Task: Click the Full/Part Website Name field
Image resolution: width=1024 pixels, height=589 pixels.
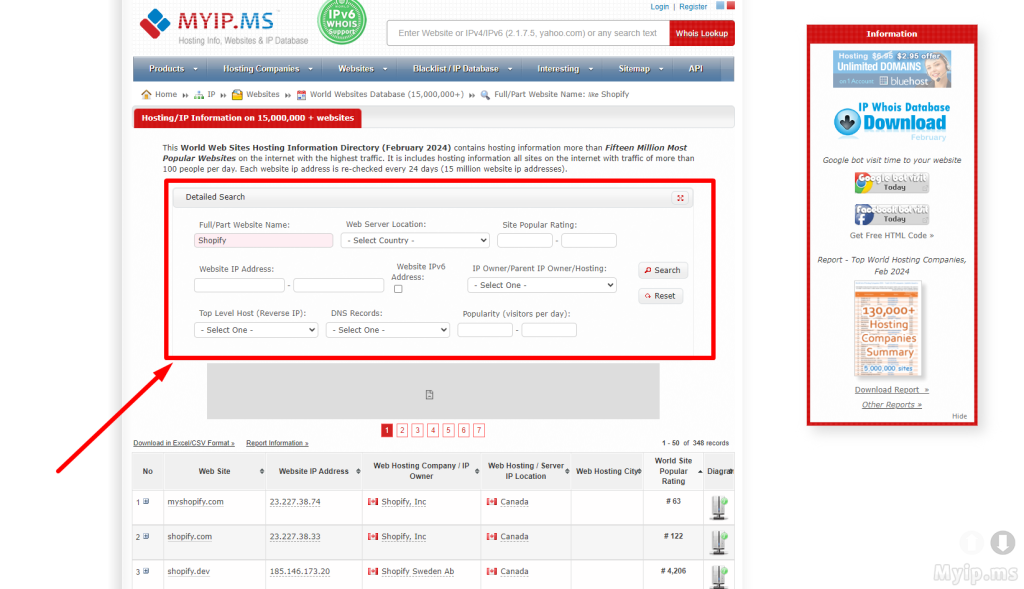Action: tap(263, 240)
